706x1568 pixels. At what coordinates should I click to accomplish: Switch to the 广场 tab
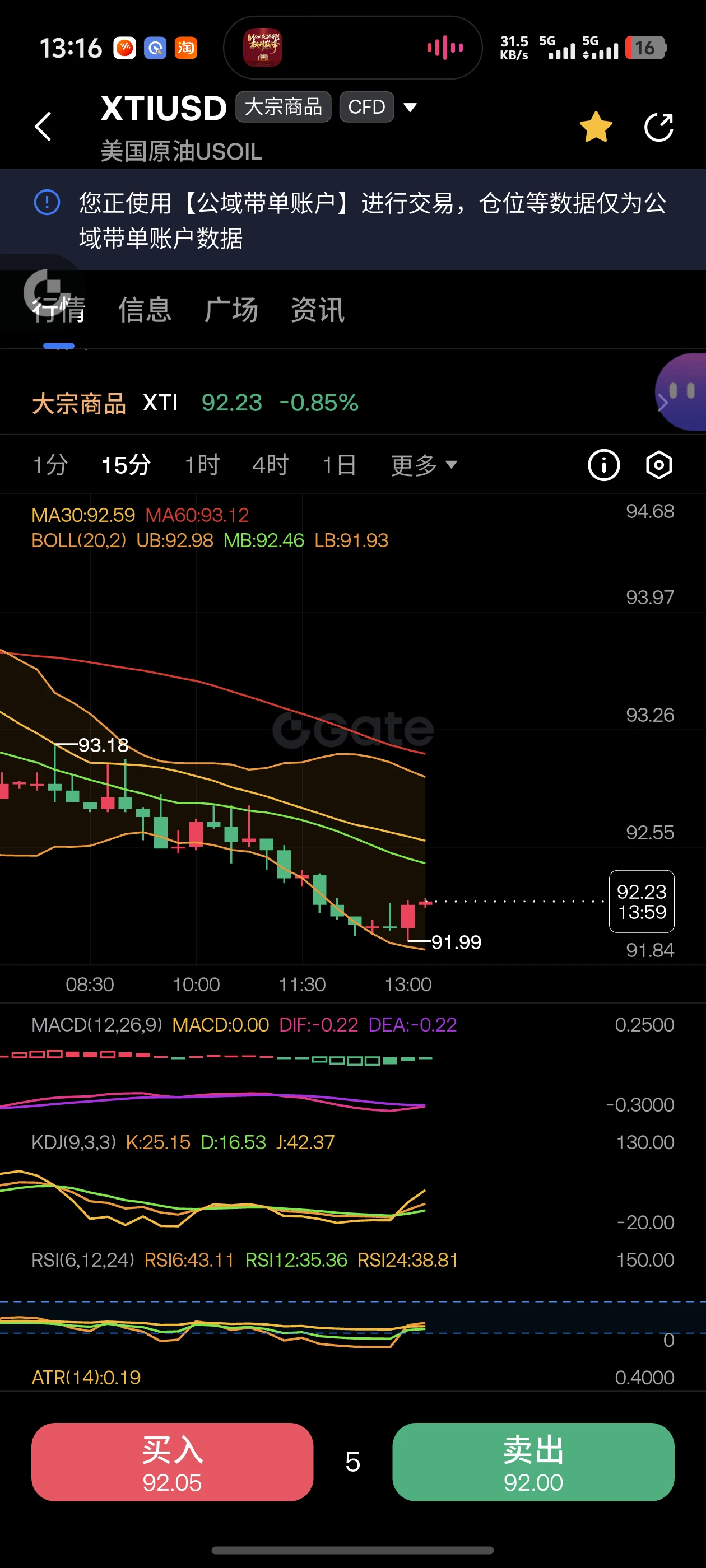coord(231,310)
